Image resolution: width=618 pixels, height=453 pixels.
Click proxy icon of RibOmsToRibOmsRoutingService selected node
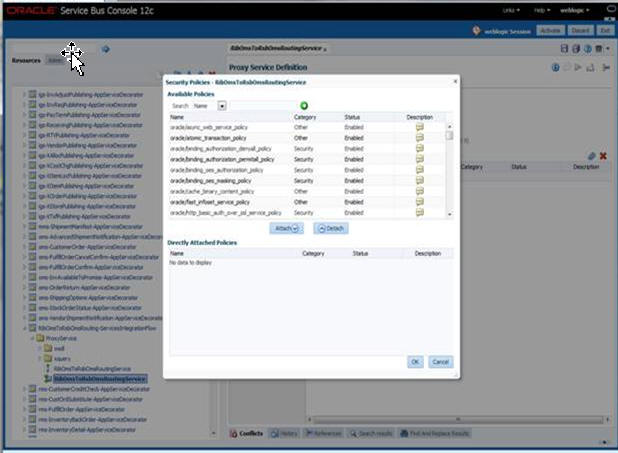[48, 379]
